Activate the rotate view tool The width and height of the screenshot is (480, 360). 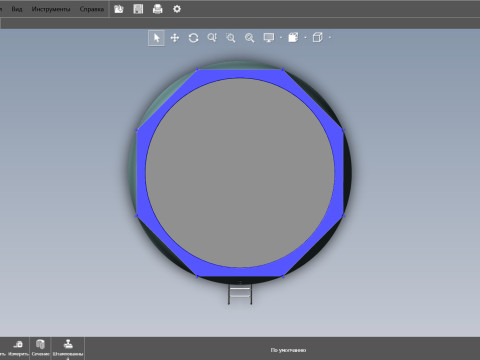[193, 38]
